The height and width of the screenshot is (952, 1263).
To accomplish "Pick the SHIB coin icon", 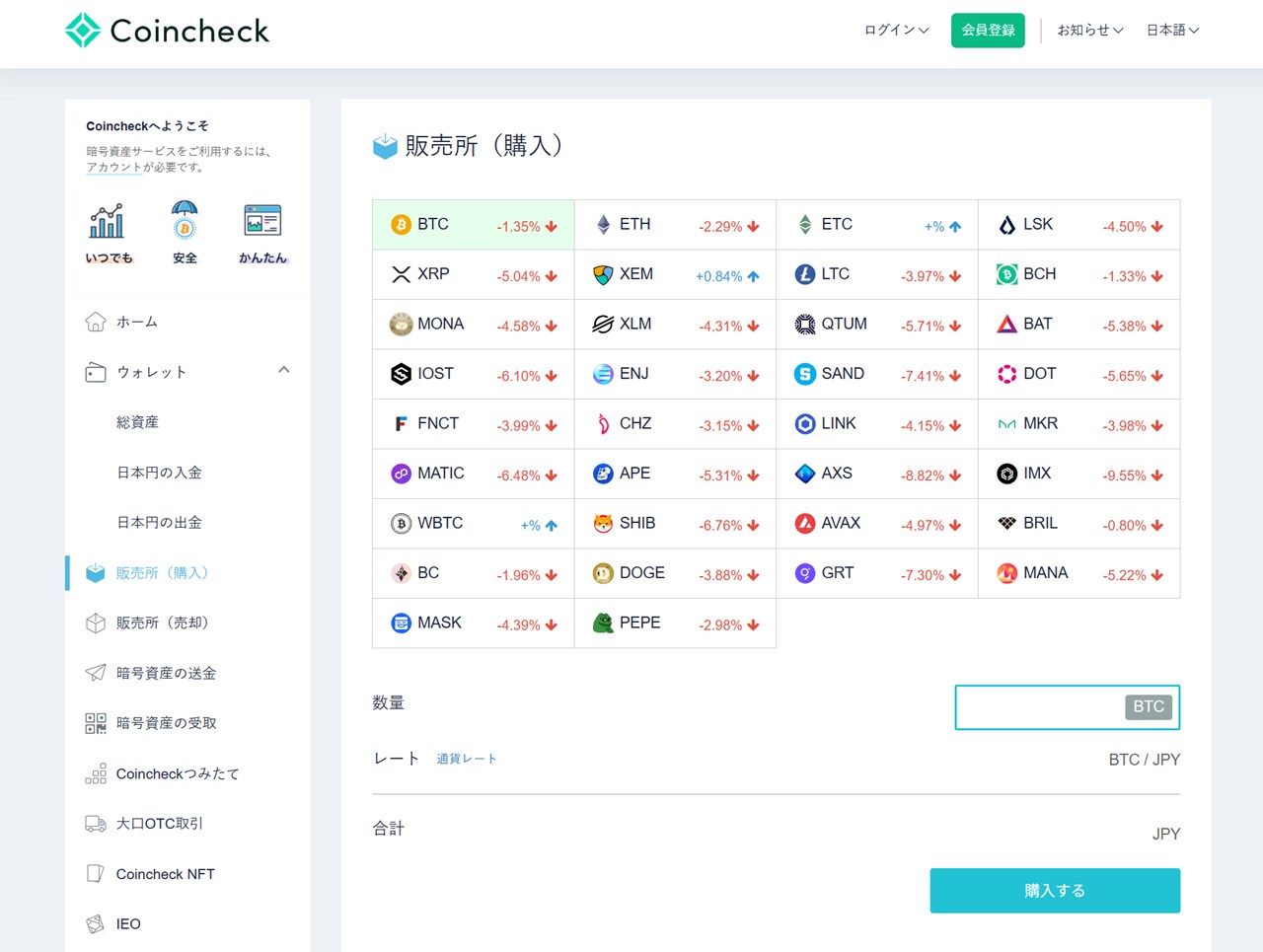I will [603, 524].
